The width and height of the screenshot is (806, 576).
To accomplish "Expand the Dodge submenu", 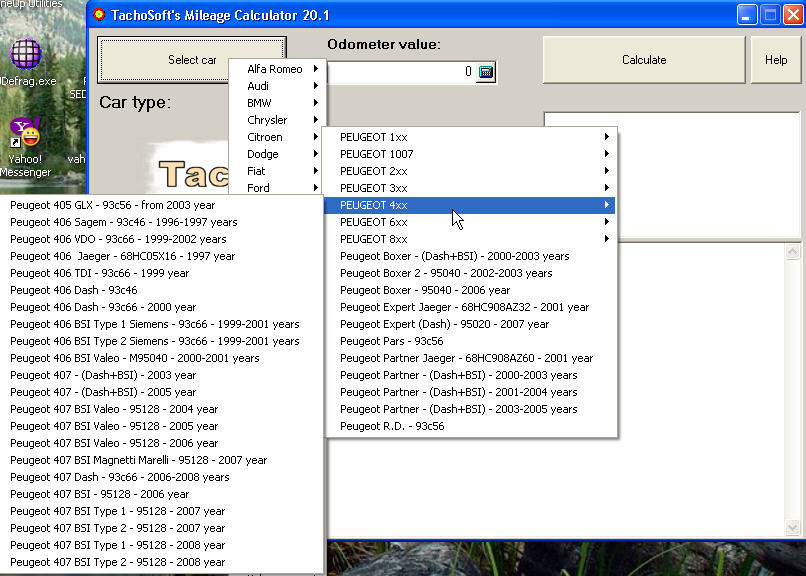I will point(278,154).
